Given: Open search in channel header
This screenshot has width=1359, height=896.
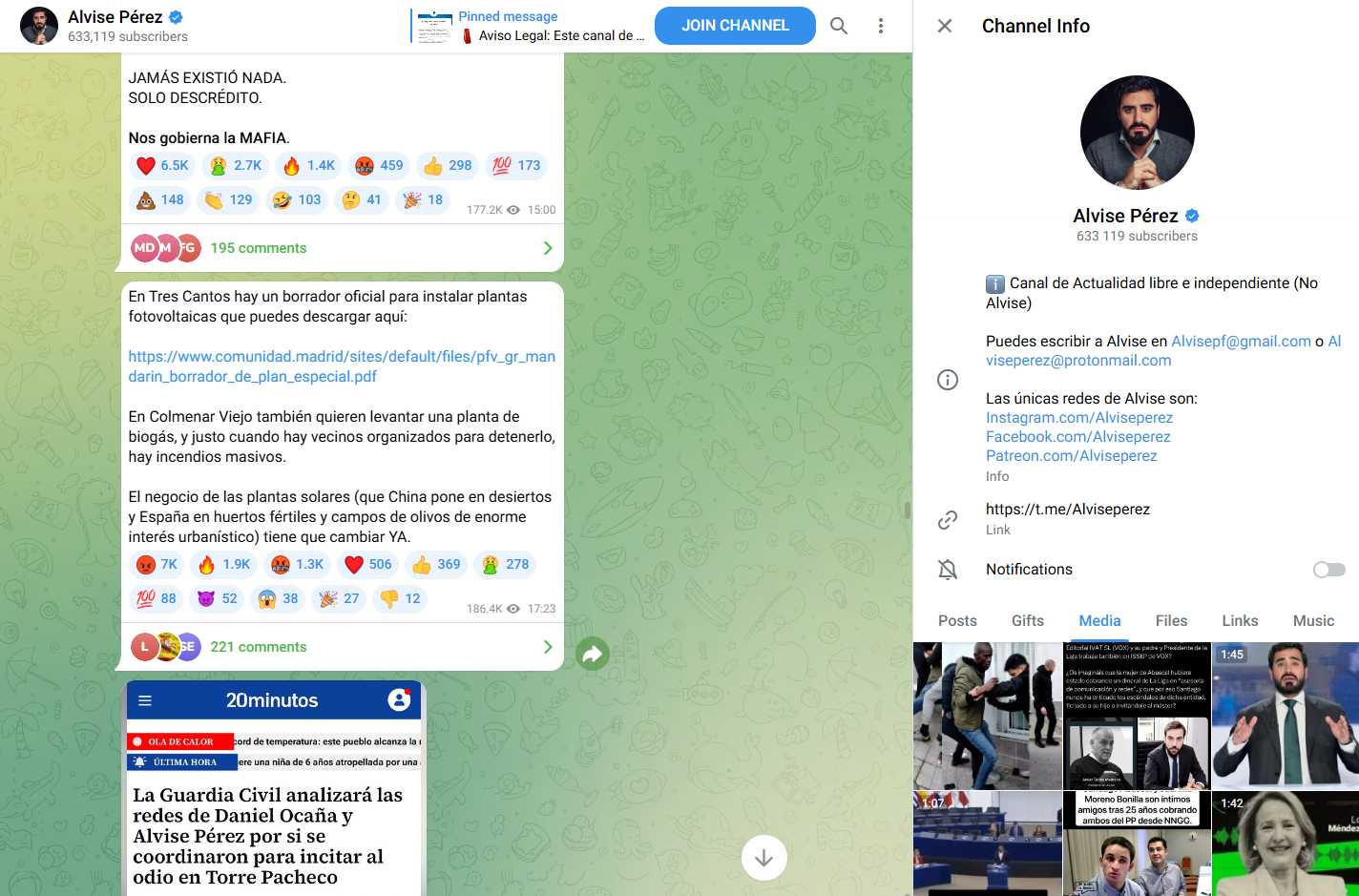Looking at the screenshot, I should tap(838, 26).
